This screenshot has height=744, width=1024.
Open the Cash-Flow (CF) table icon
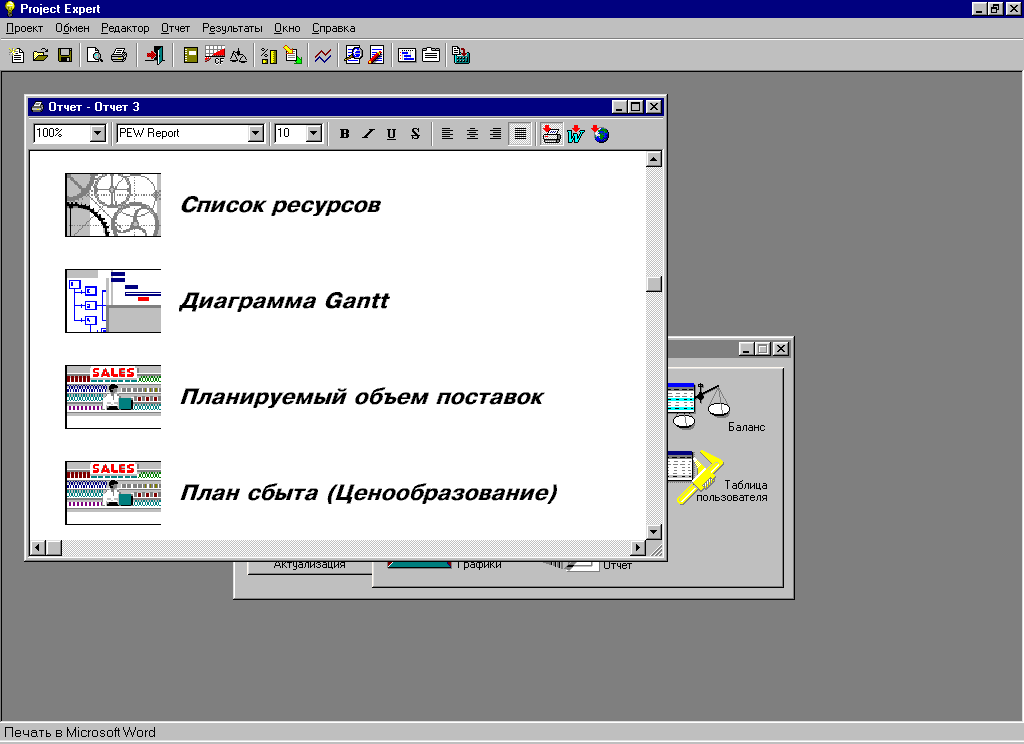[x=215, y=56]
